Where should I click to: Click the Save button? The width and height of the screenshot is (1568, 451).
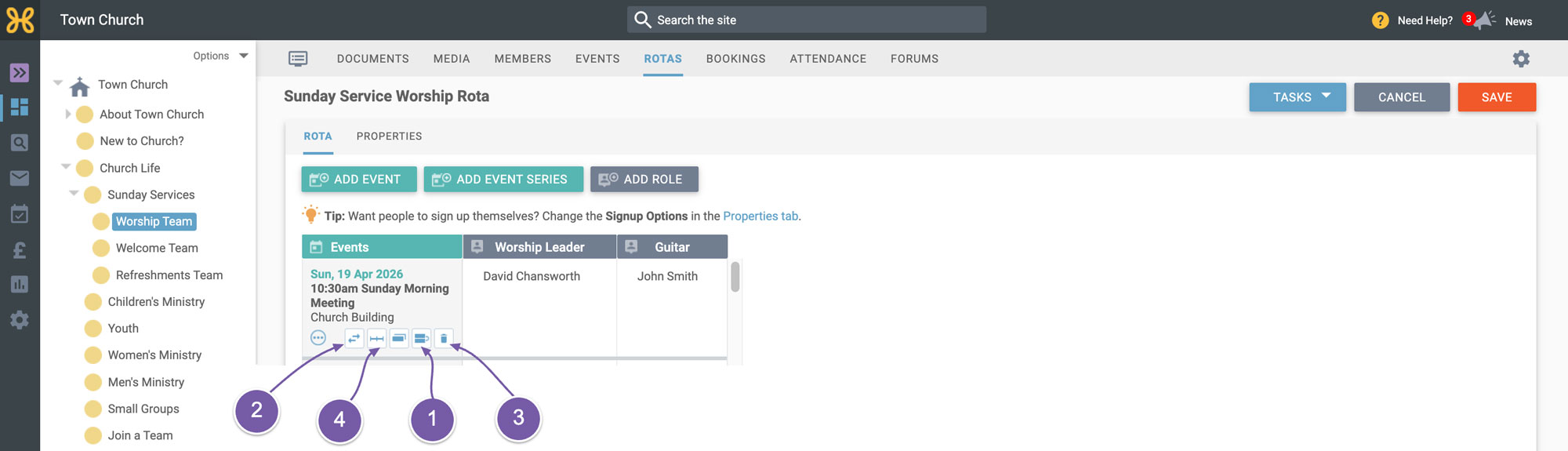pyautogui.click(x=1497, y=97)
